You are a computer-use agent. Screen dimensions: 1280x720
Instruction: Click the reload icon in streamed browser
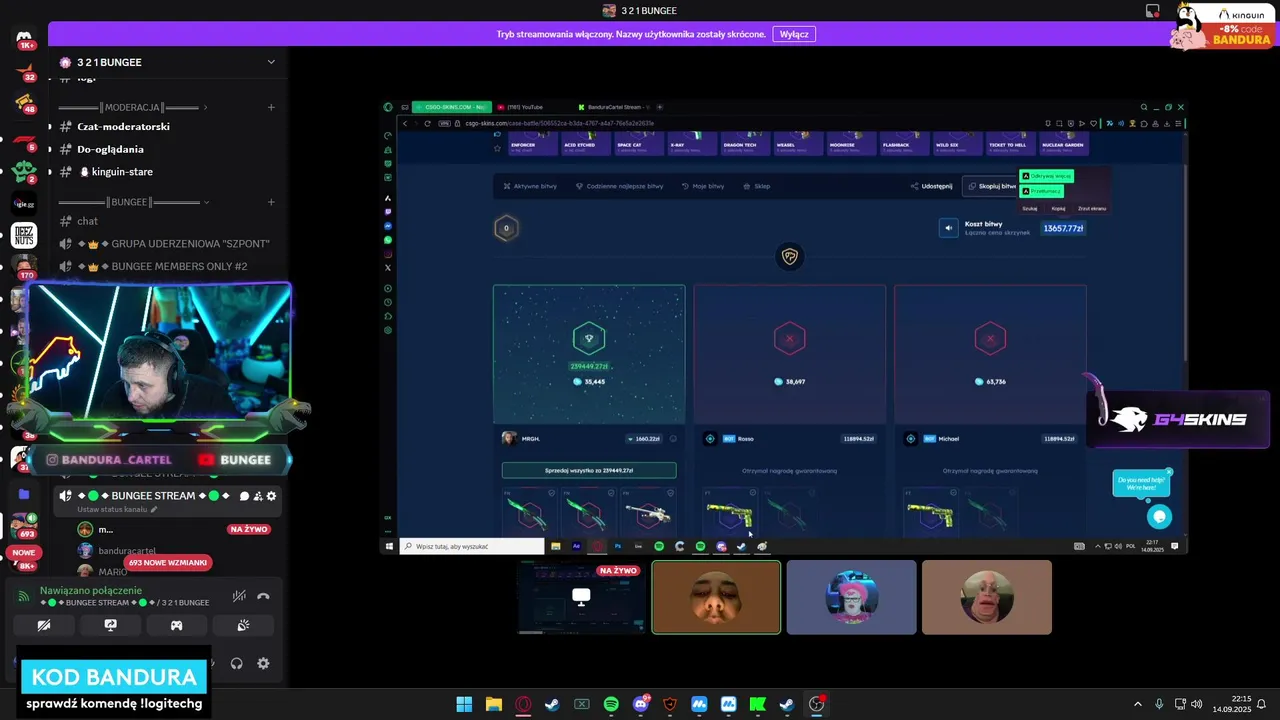[x=428, y=123]
